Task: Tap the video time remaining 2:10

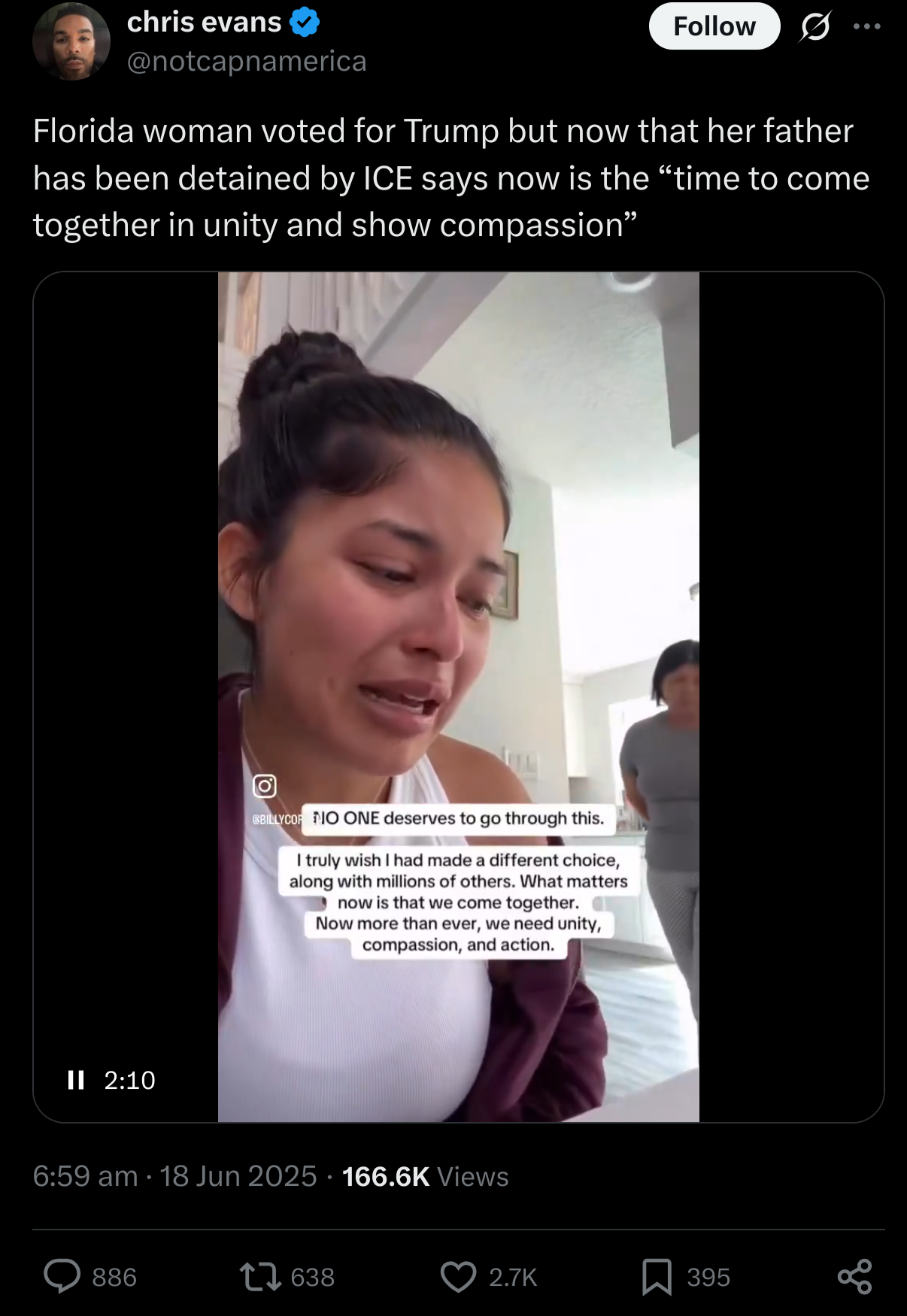Action: (129, 1080)
